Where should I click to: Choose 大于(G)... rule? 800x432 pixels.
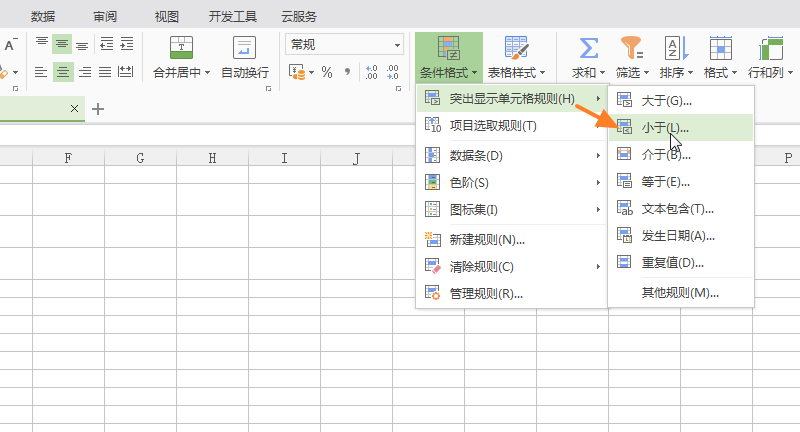tap(681, 100)
